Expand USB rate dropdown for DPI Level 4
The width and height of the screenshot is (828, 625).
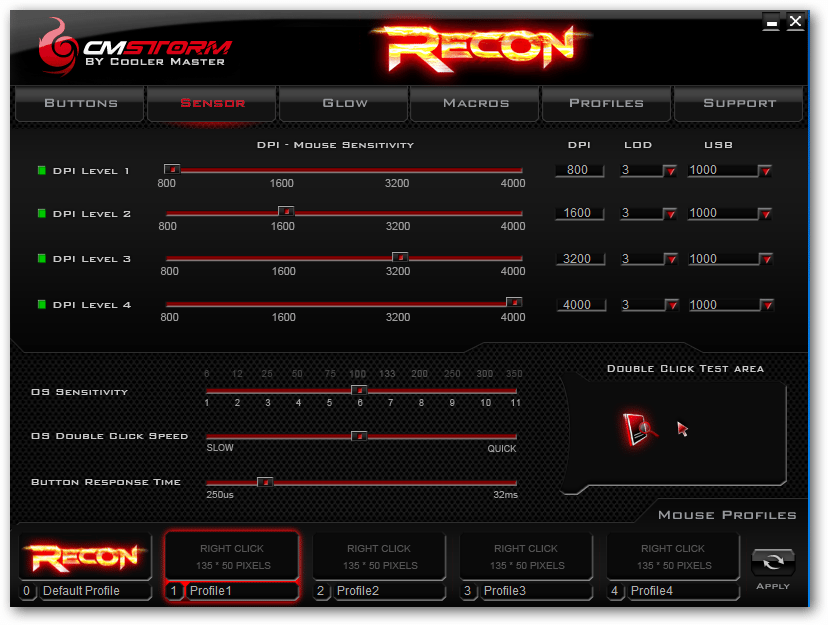pyautogui.click(x=764, y=305)
